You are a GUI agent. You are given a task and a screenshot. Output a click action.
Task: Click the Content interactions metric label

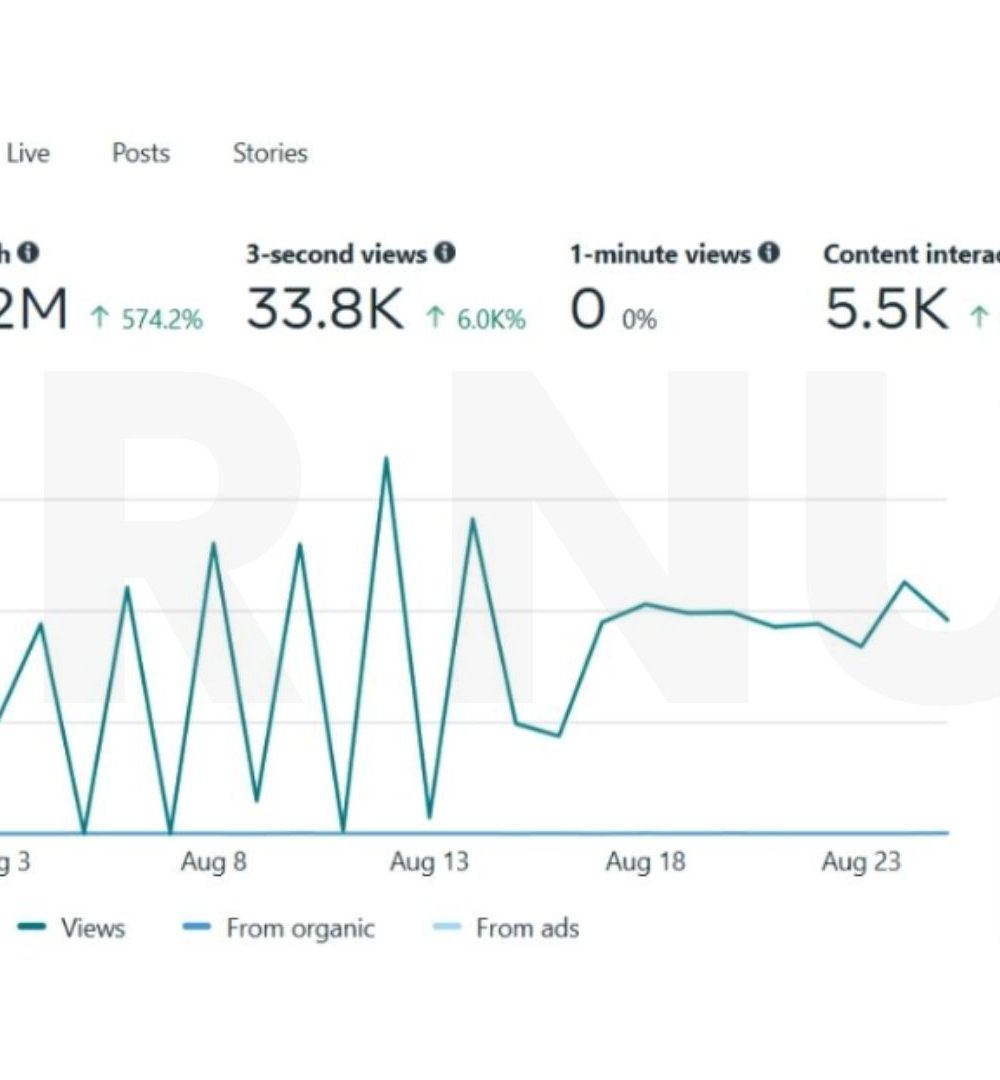coord(911,254)
